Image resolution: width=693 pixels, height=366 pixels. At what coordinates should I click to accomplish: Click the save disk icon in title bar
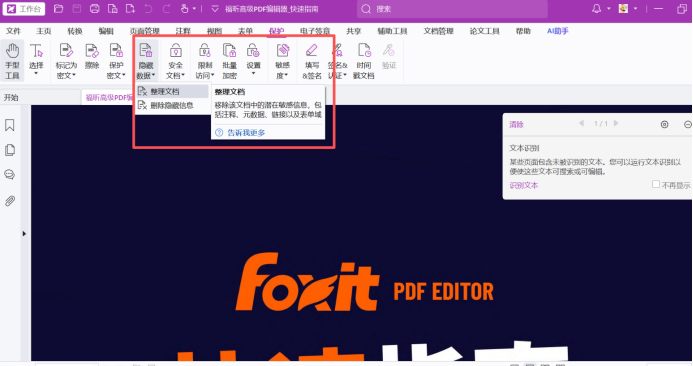tap(76, 9)
